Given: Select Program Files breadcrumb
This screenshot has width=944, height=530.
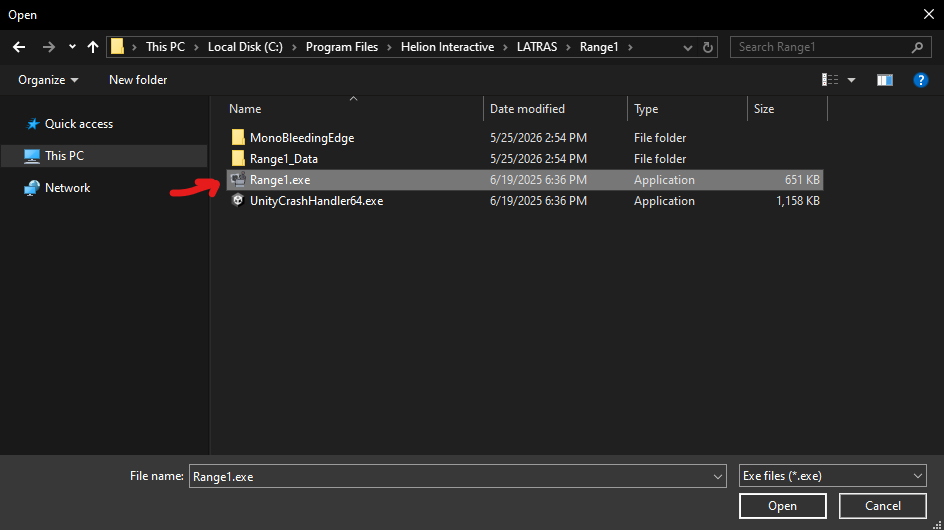Looking at the screenshot, I should pyautogui.click(x=341, y=47).
